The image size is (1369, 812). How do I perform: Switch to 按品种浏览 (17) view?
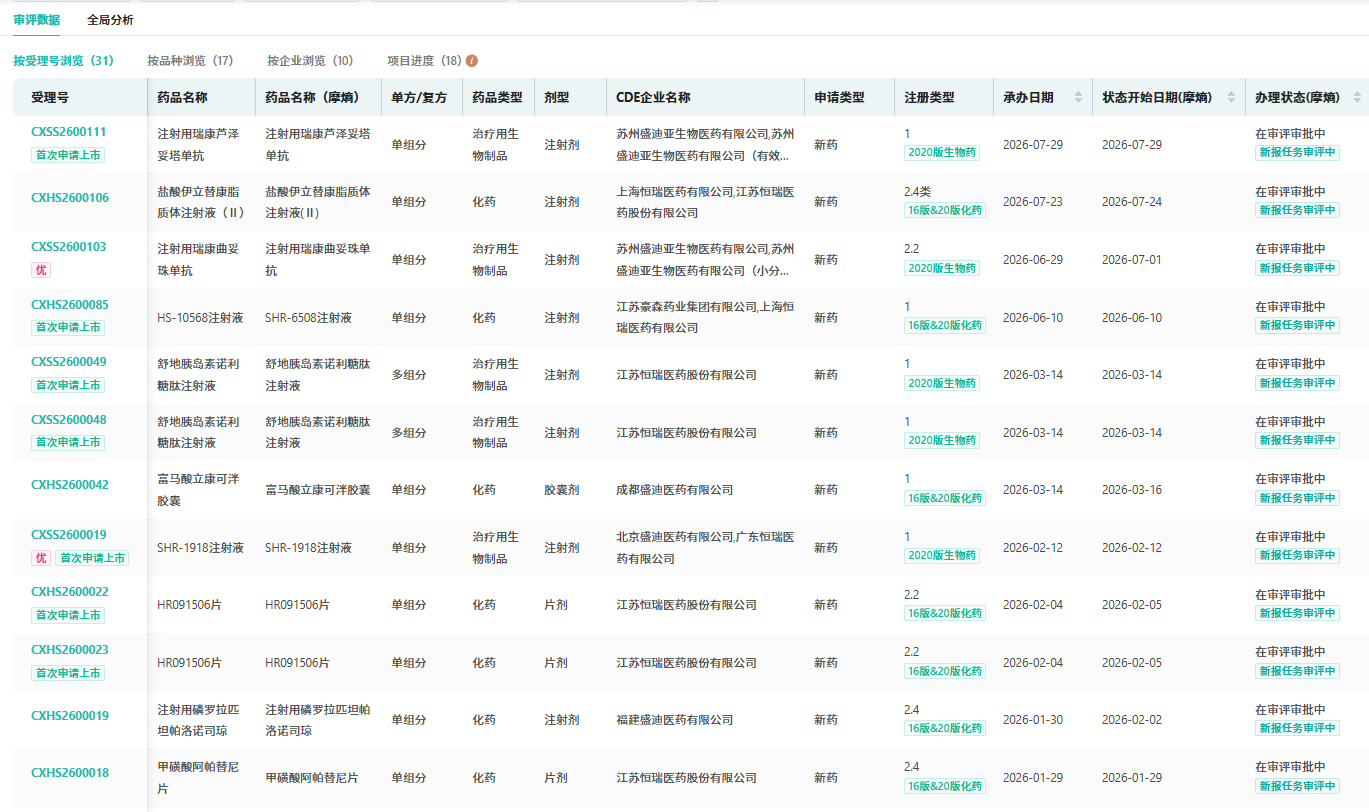pyautogui.click(x=190, y=61)
